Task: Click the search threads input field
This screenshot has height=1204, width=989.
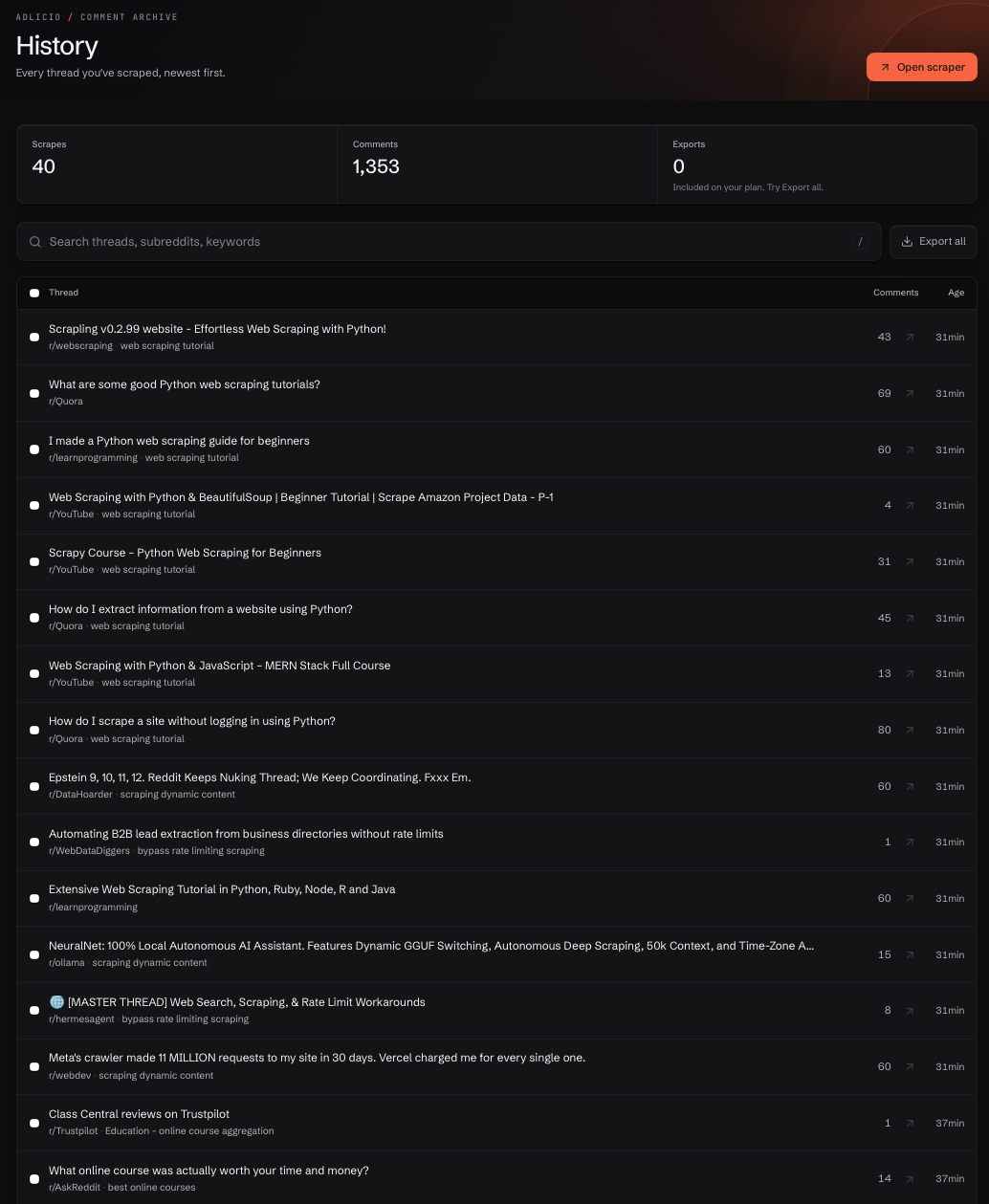Action: [449, 242]
